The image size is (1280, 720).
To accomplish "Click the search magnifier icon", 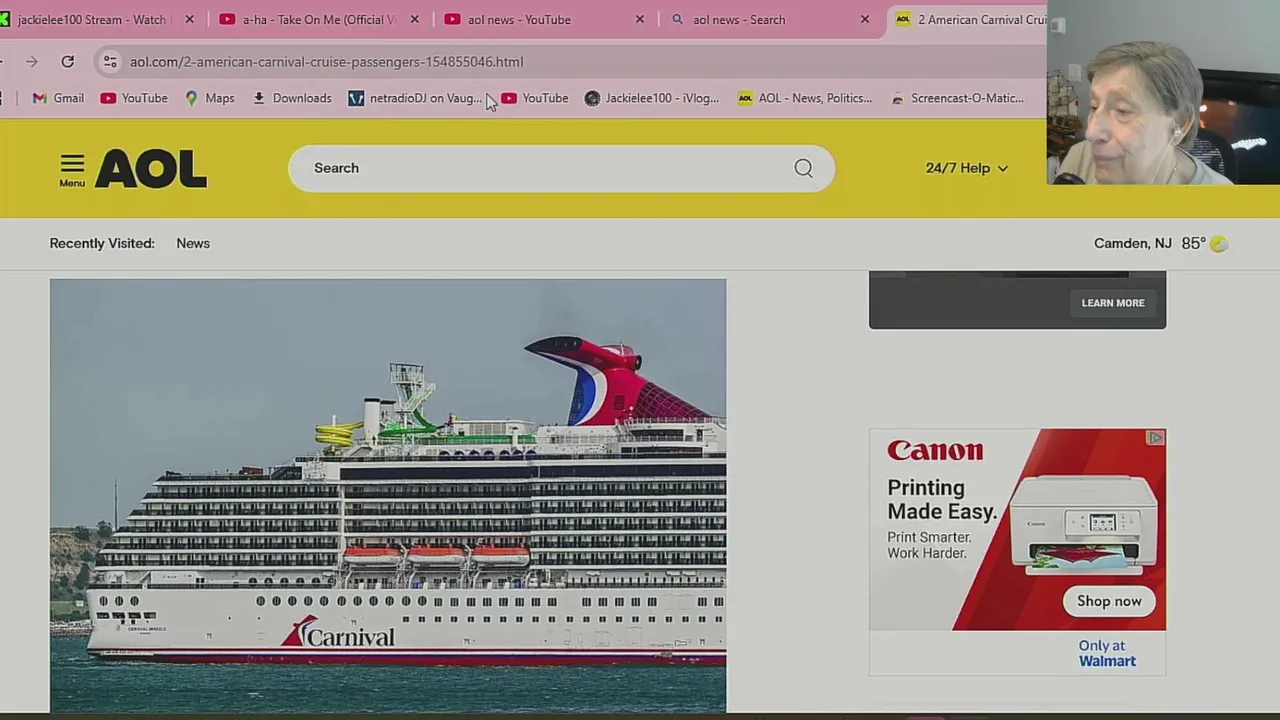I will coord(803,168).
